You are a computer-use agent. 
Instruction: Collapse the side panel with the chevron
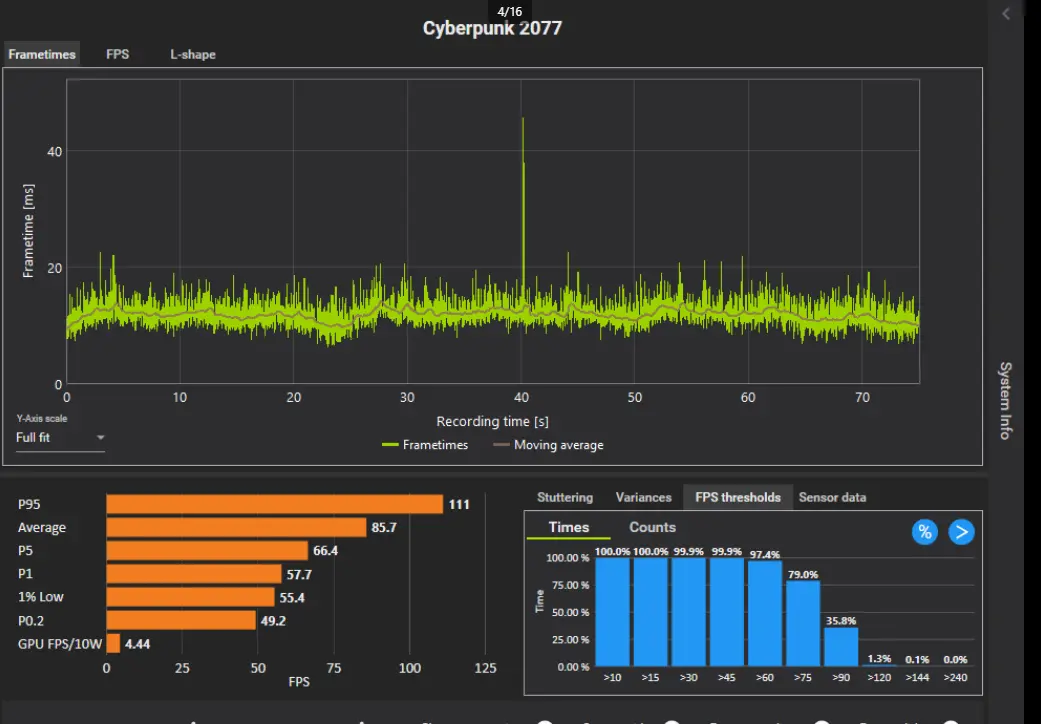(1006, 13)
